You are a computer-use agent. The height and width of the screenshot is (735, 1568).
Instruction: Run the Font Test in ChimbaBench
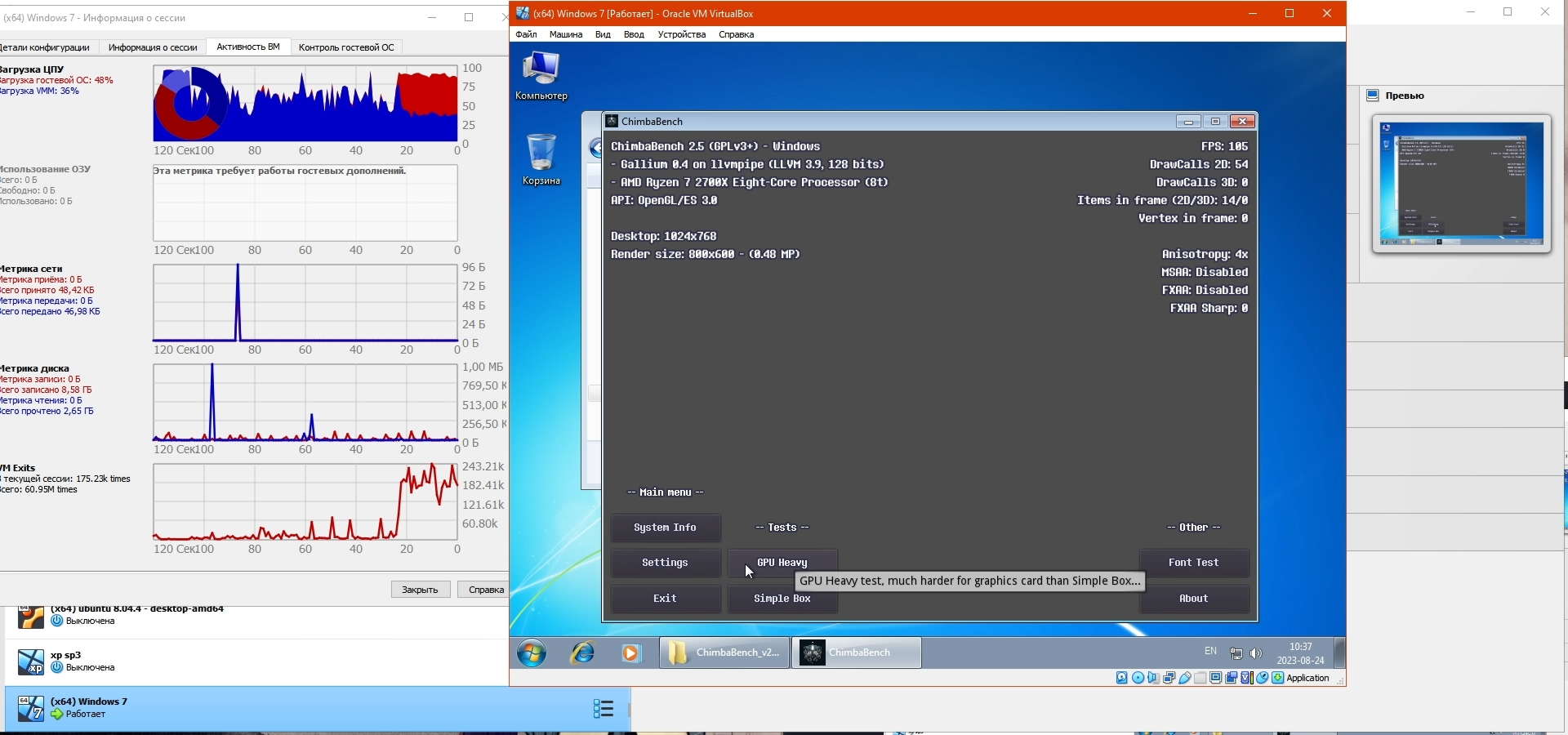point(1194,563)
